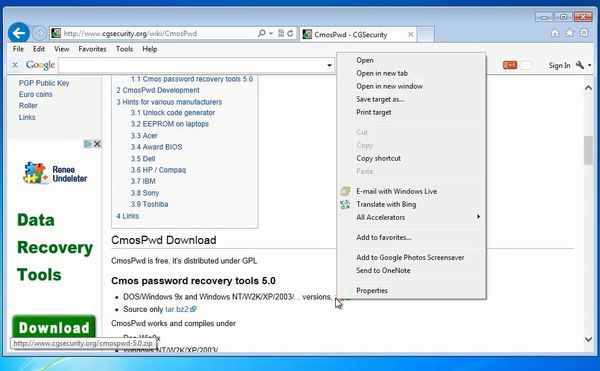This screenshot has width=600, height=371.
Task: Open the View menu
Action: 62,49
